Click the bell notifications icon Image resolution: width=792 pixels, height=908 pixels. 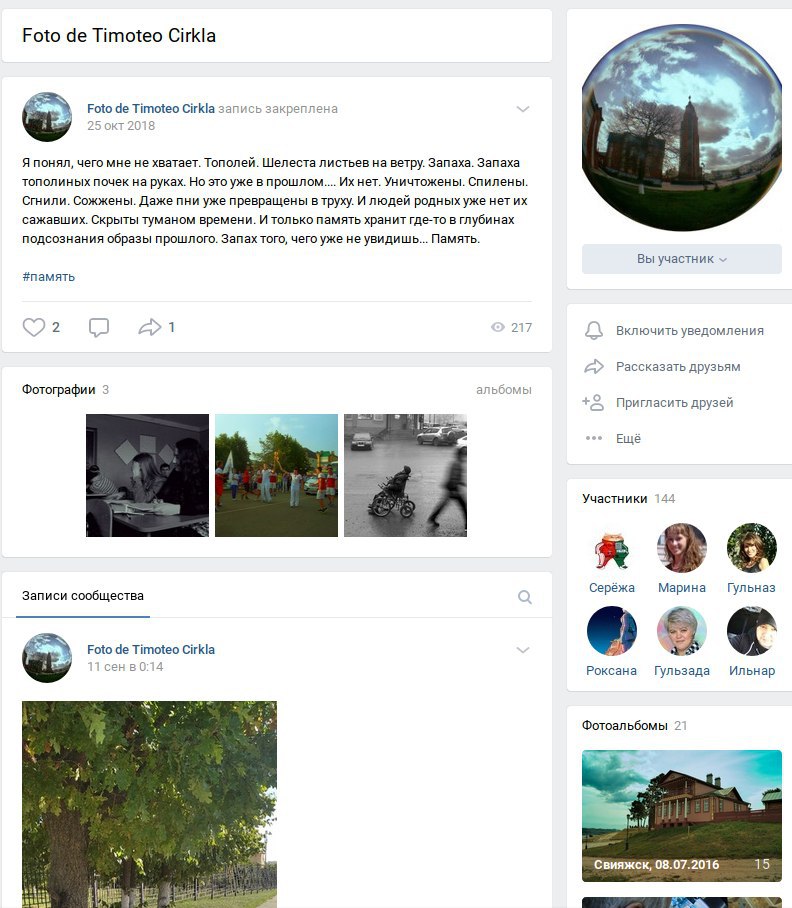593,331
